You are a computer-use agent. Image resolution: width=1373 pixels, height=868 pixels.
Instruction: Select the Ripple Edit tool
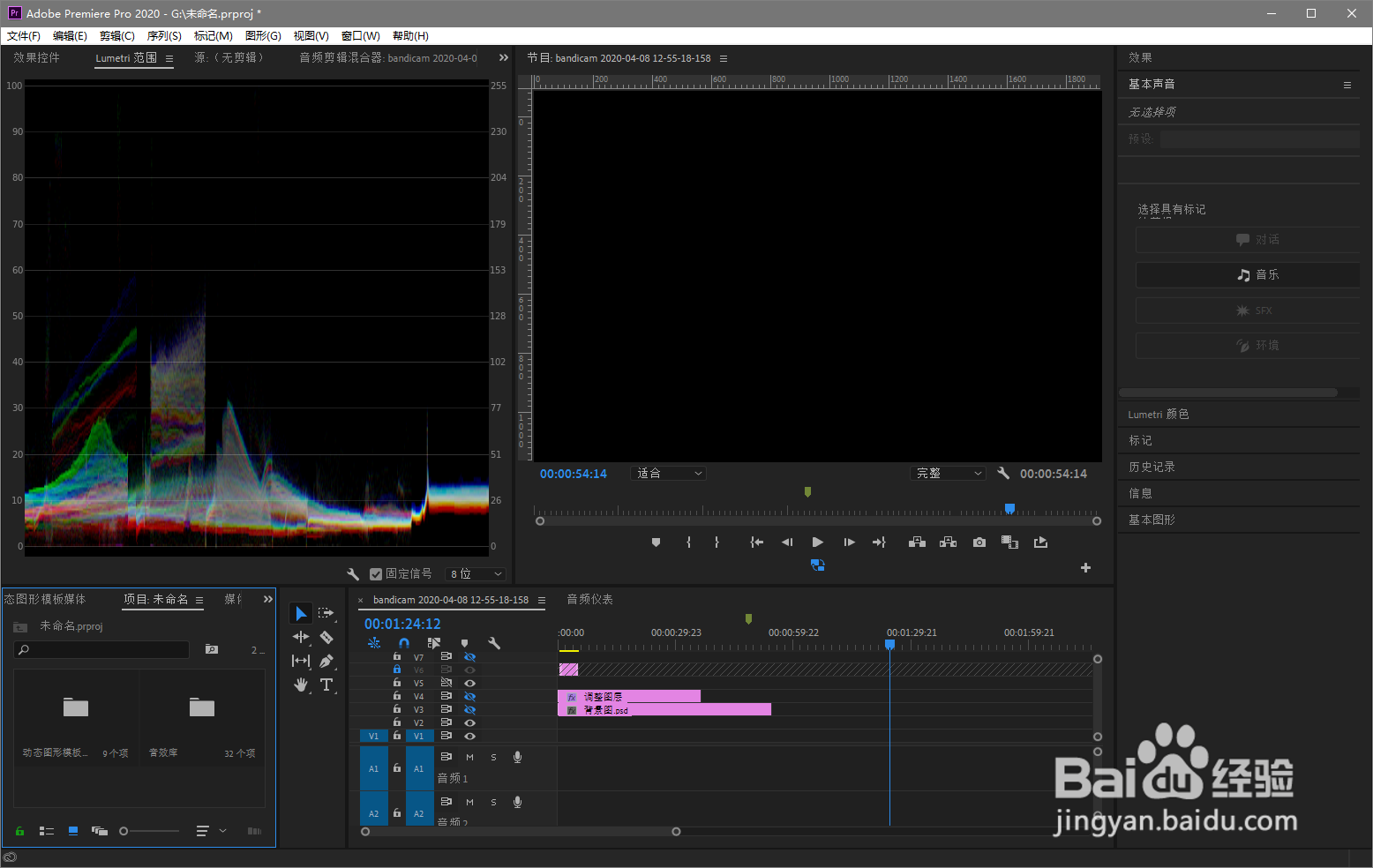301,637
